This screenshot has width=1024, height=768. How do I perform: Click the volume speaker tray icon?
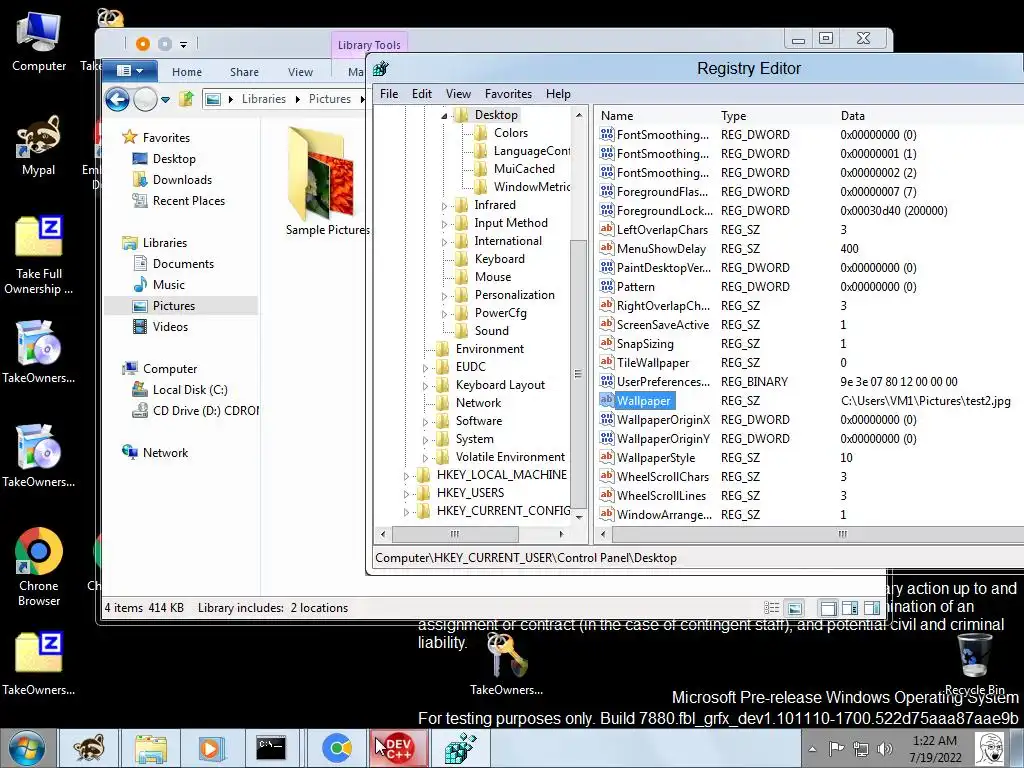coord(885,749)
